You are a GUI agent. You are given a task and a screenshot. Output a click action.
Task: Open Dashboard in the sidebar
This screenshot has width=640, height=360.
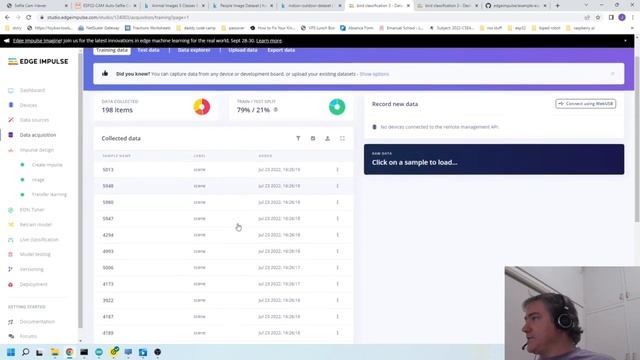point(32,90)
